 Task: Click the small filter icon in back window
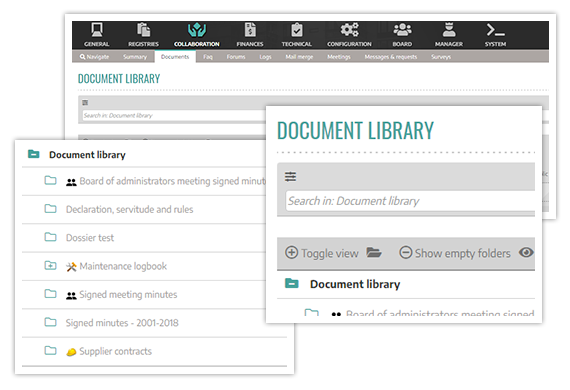coord(85,102)
